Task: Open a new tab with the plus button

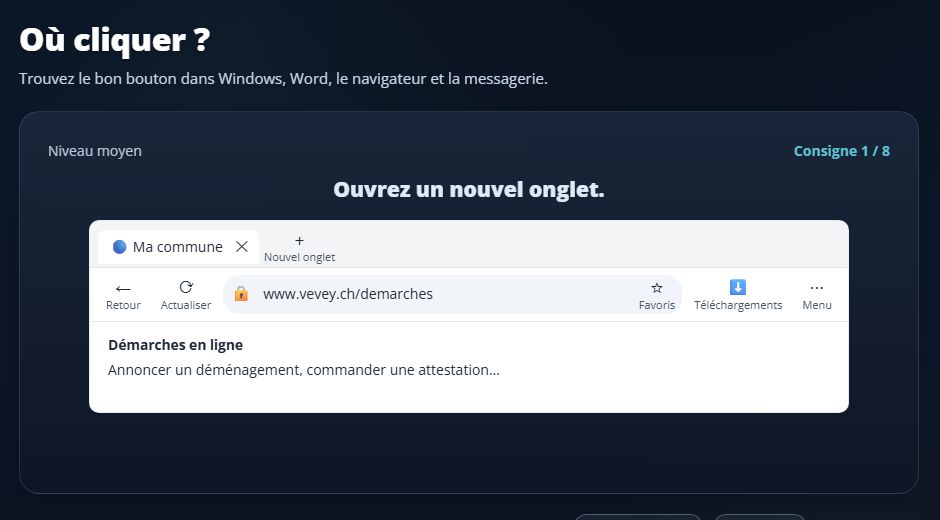Action: click(299, 248)
